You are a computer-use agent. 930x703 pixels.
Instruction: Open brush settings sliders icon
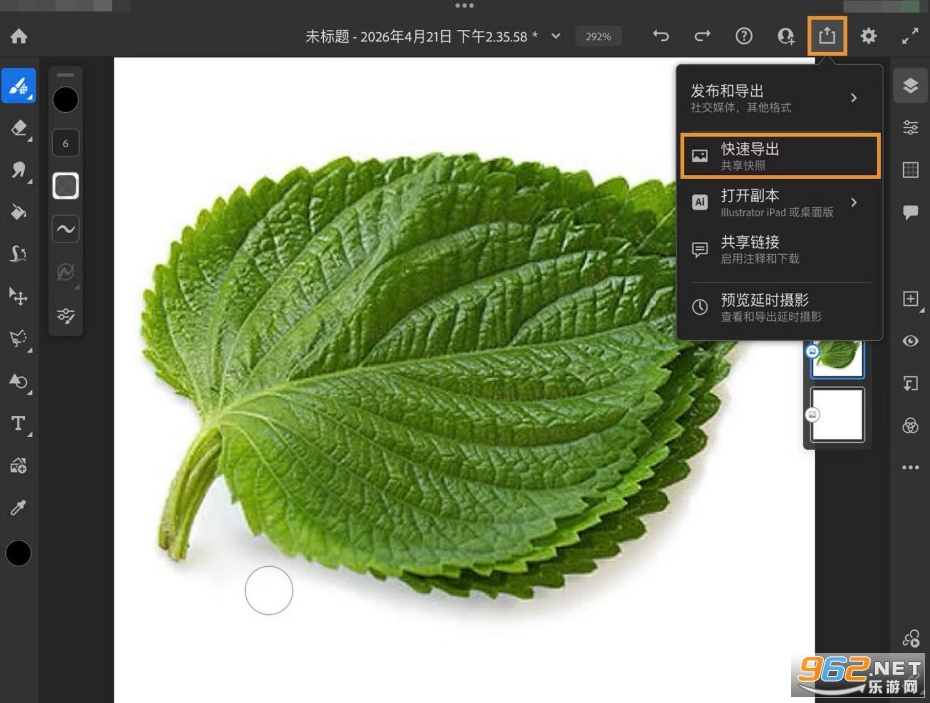point(65,315)
